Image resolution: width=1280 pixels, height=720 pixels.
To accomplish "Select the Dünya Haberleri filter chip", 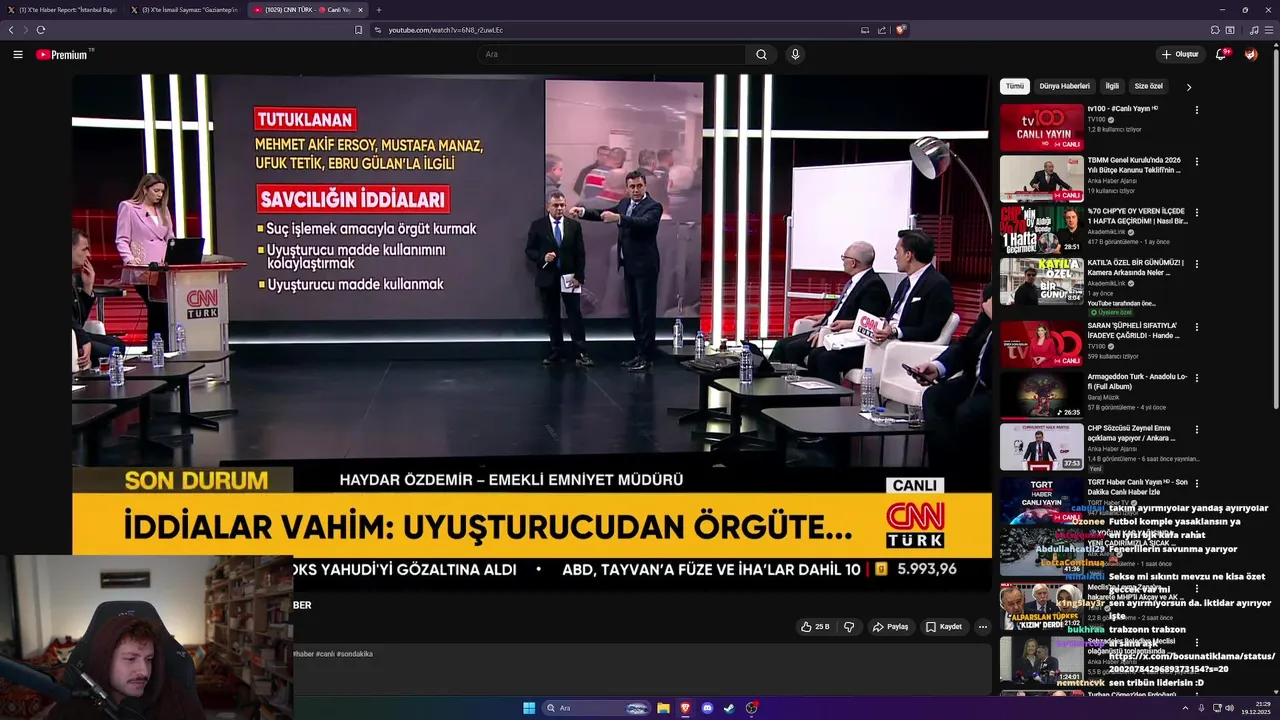I will [x=1064, y=87].
